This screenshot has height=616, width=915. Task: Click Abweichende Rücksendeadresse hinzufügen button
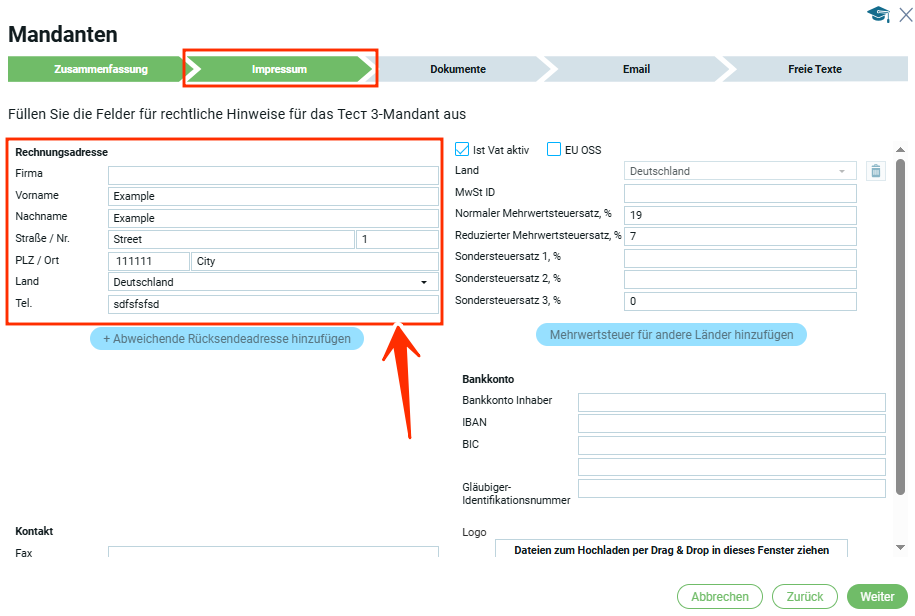[x=227, y=339]
